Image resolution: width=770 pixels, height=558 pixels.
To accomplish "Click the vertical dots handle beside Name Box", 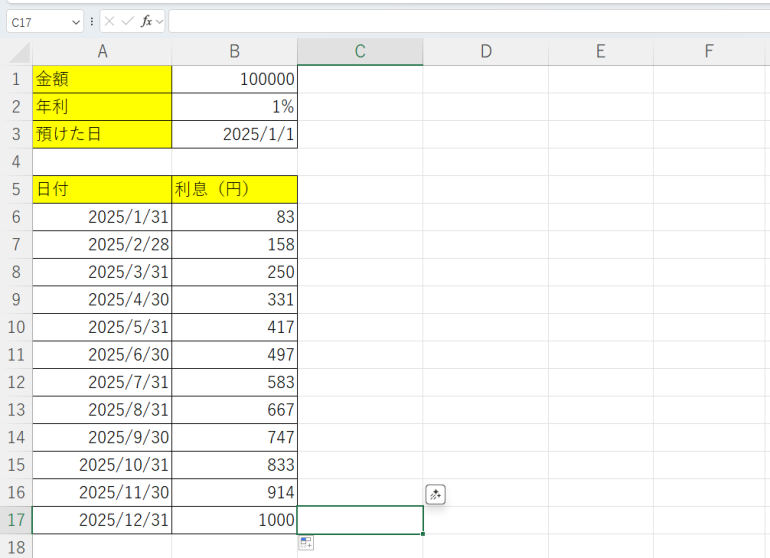I will tap(92, 21).
